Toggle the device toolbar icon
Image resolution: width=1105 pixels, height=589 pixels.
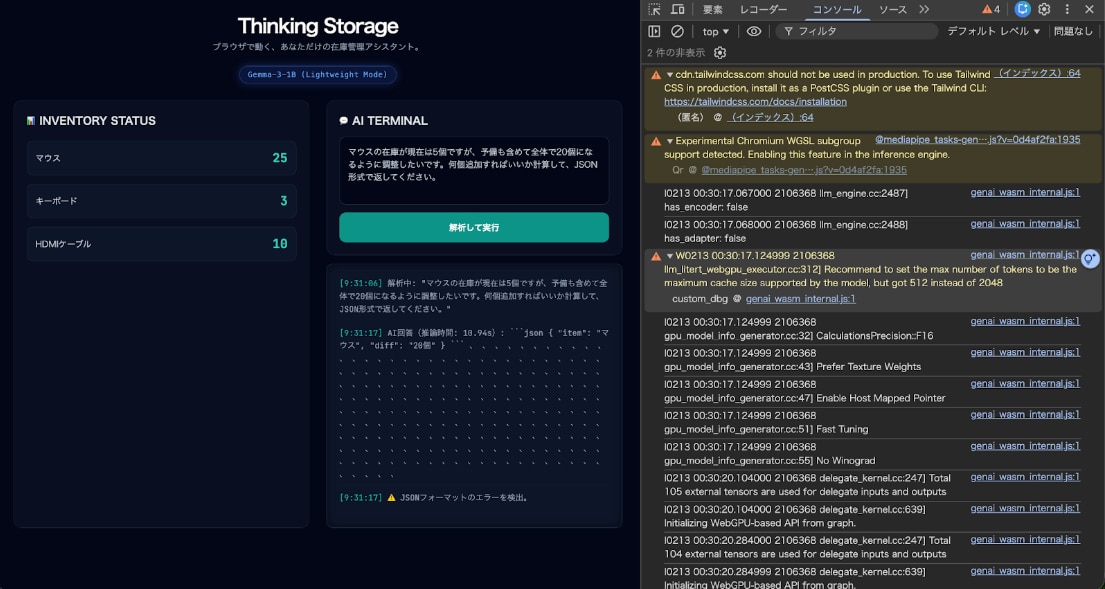[x=677, y=9]
